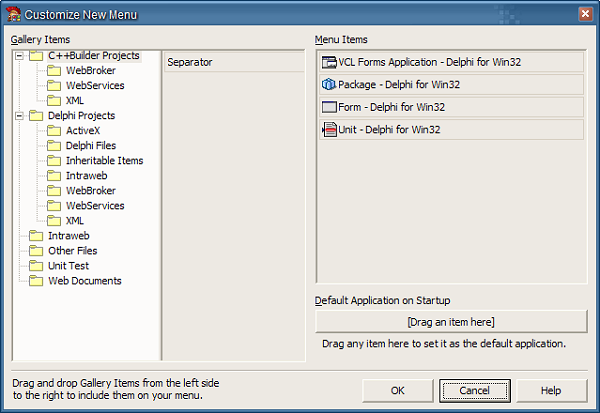The width and height of the screenshot is (600, 413).
Task: Click the Other Files folder icon
Action: click(36, 251)
